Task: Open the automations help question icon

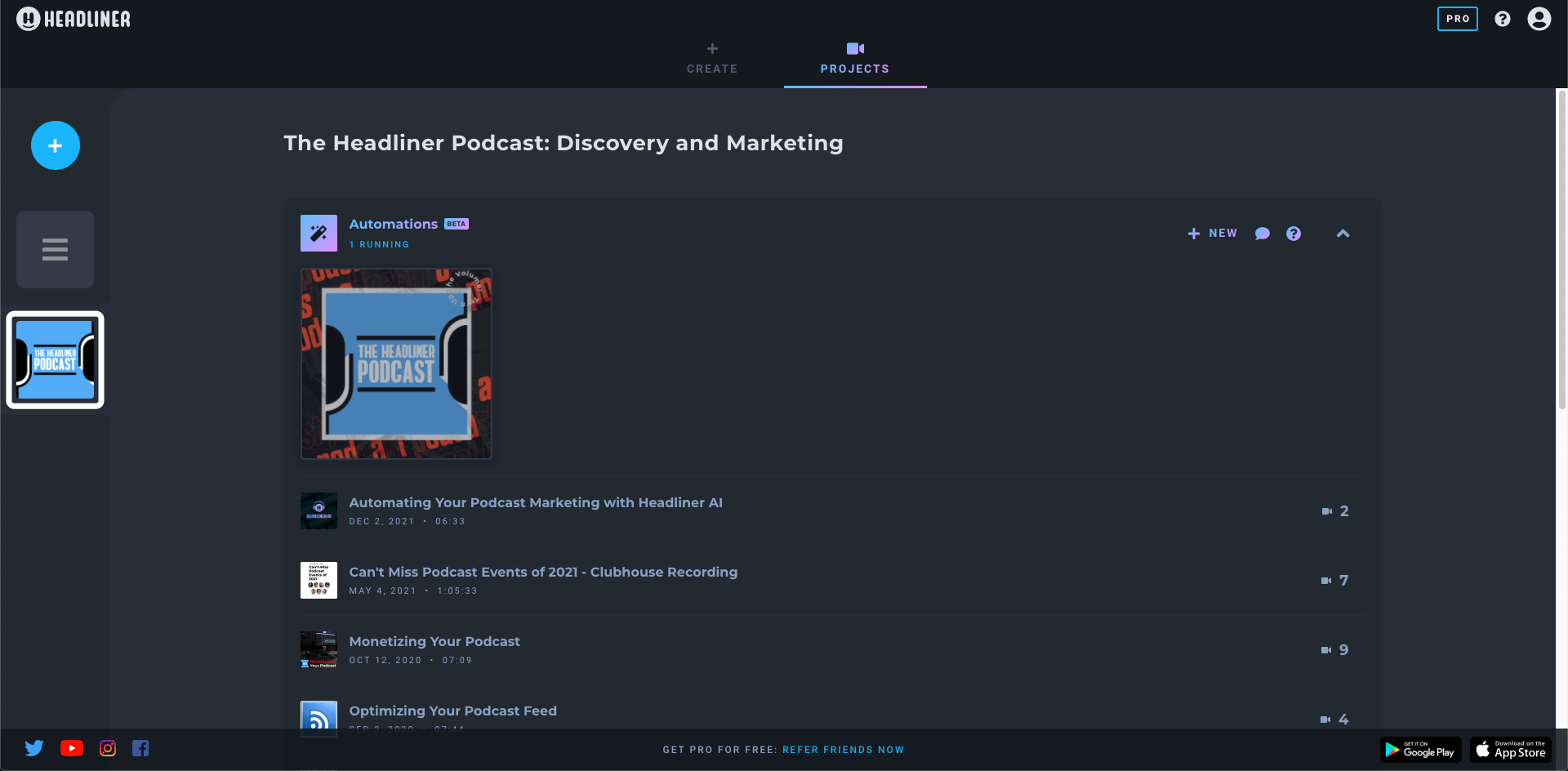Action: 1293,234
